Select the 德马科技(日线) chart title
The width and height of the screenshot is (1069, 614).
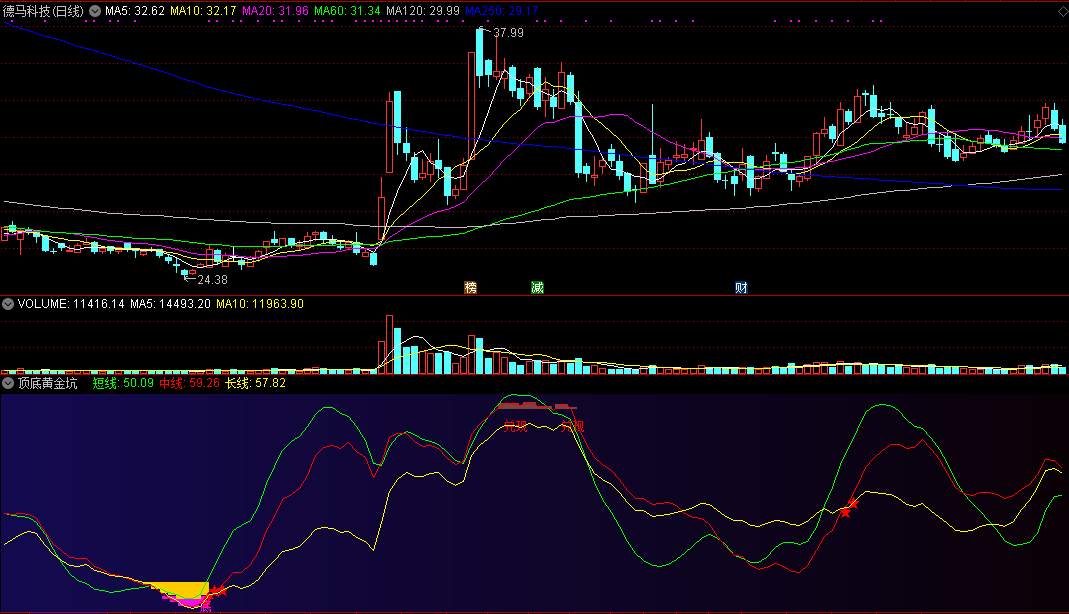tap(44, 11)
